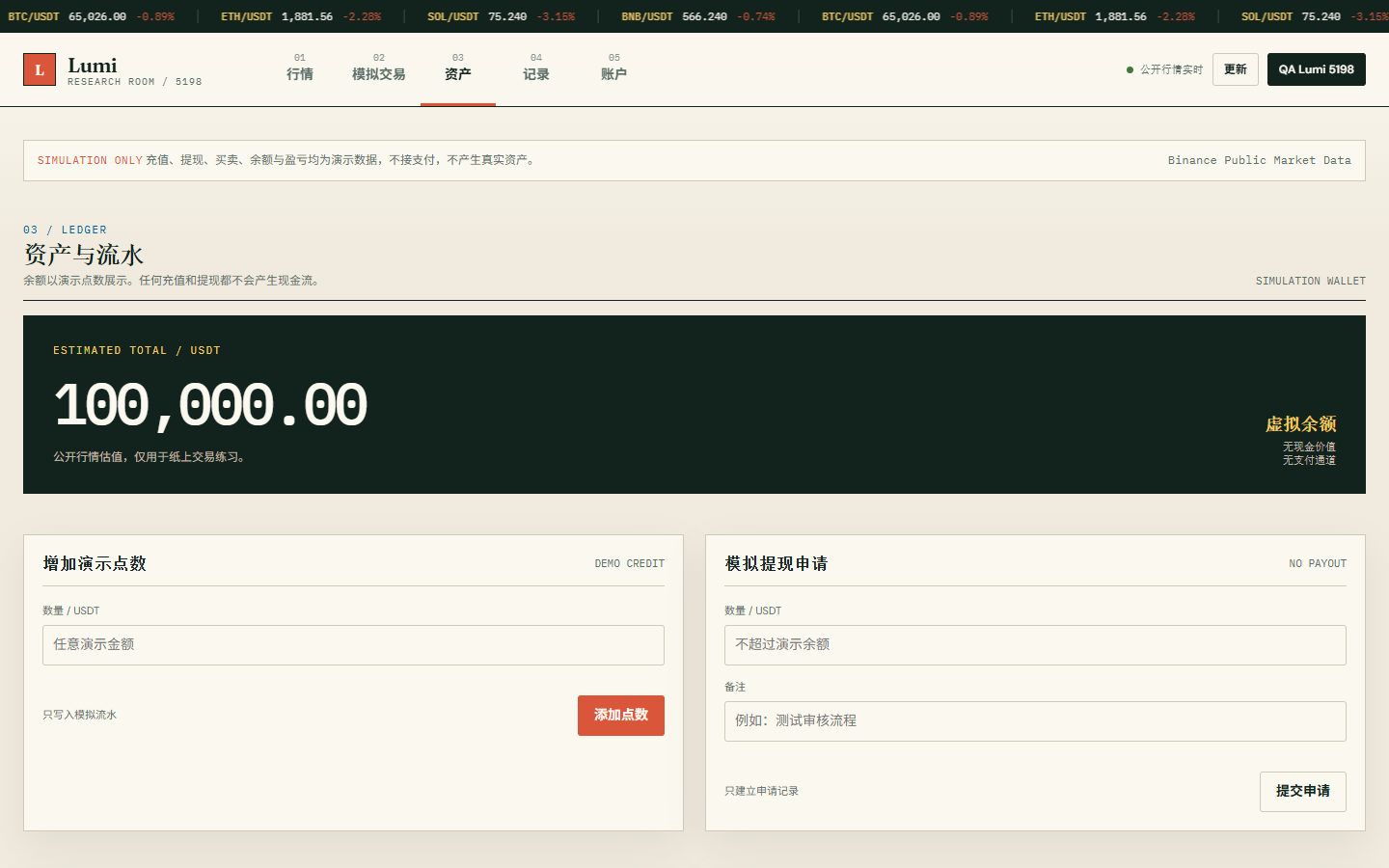This screenshot has height=868, width=1389.
Task: Click the NO PAYOUT tag
Action: pyautogui.click(x=1318, y=563)
